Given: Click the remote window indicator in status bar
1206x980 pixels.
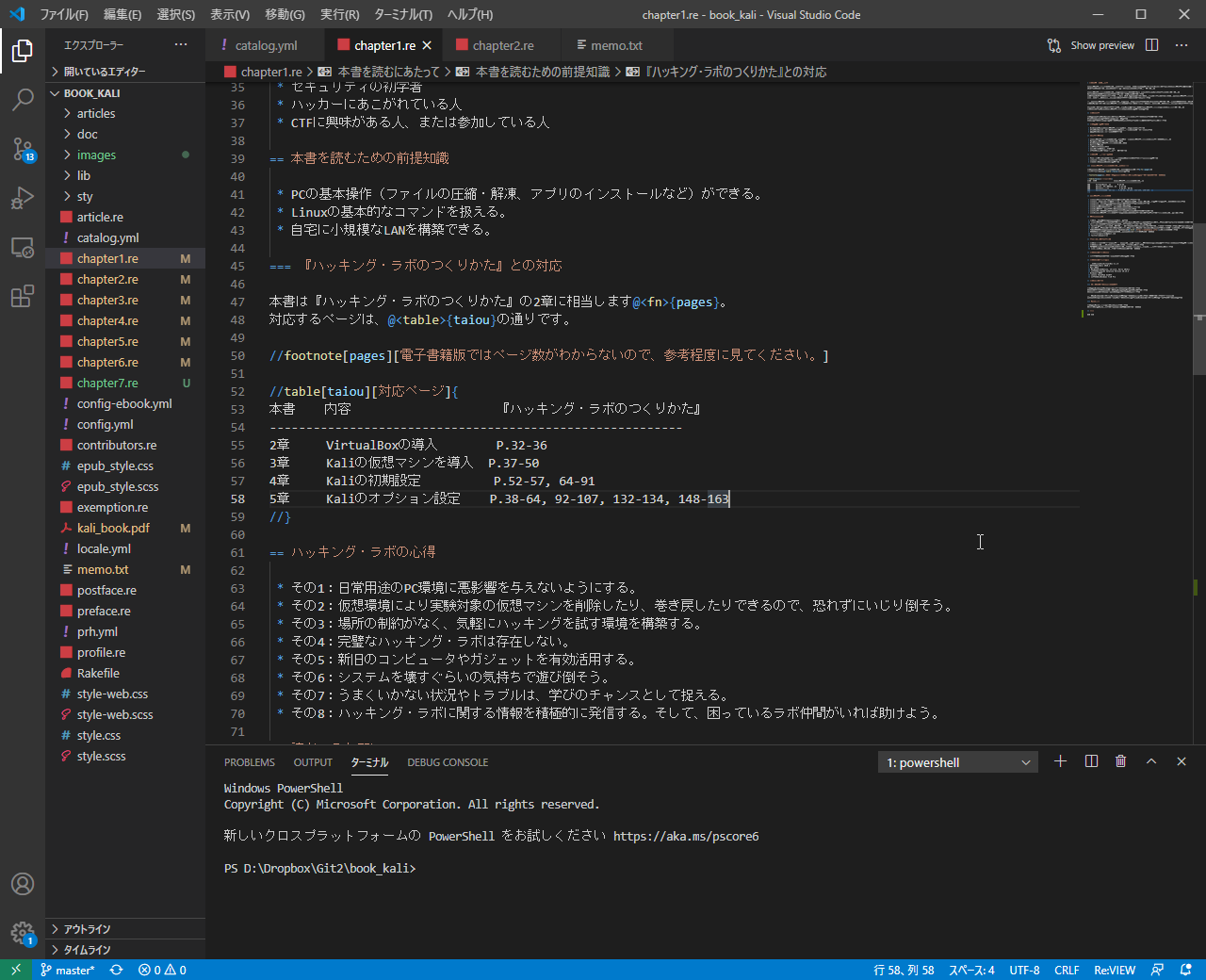Looking at the screenshot, I should point(16,970).
